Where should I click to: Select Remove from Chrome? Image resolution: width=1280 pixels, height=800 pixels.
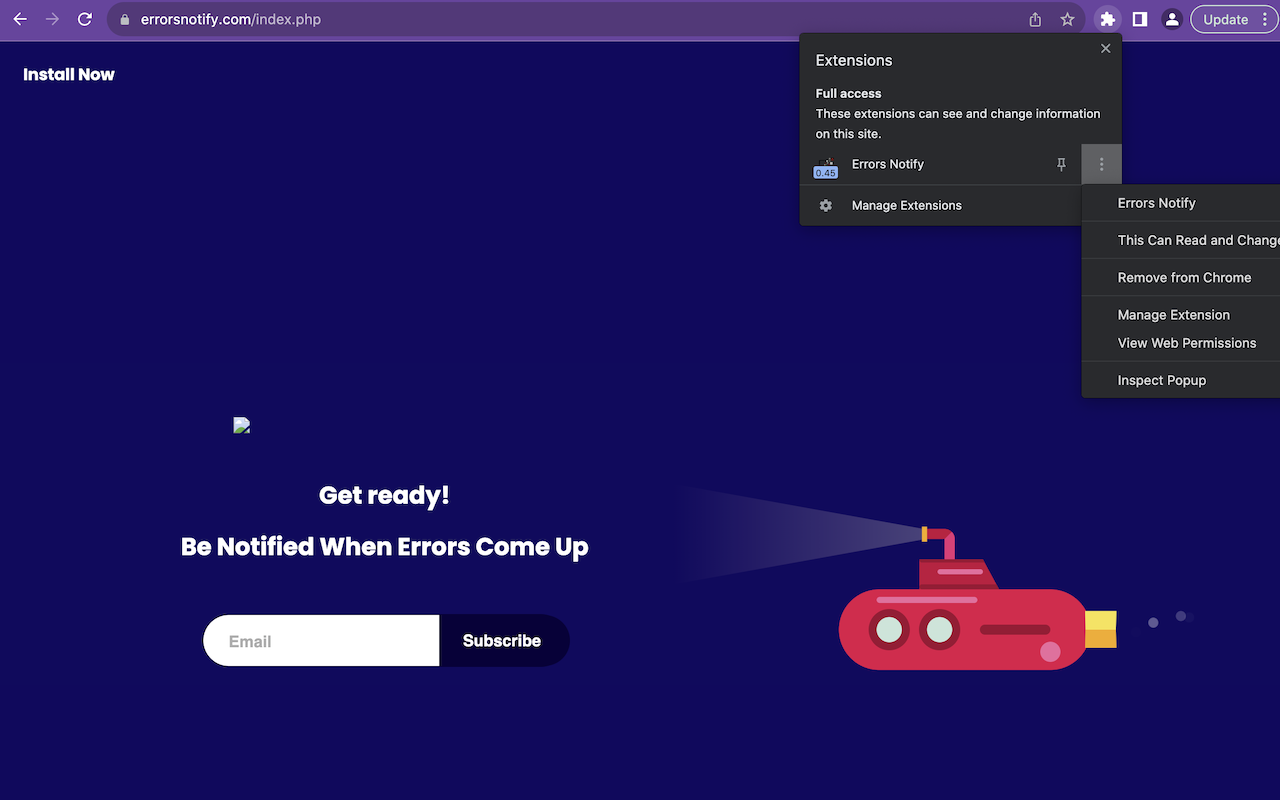(x=1184, y=277)
